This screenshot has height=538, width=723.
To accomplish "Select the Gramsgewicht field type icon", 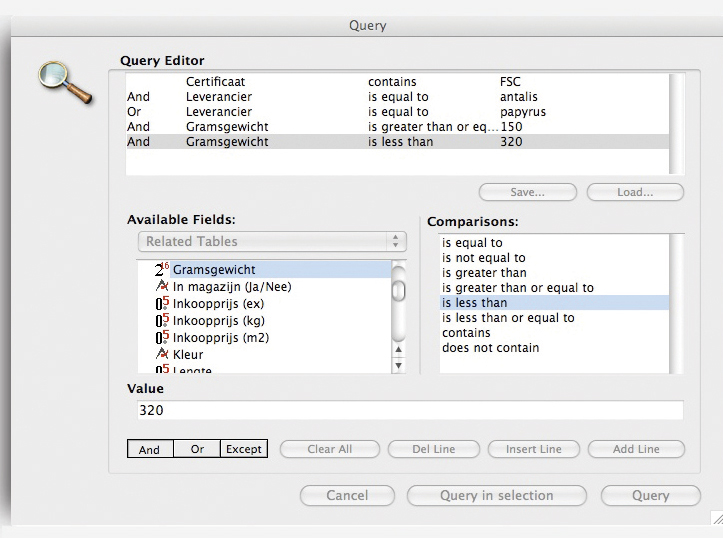I will coord(162,269).
